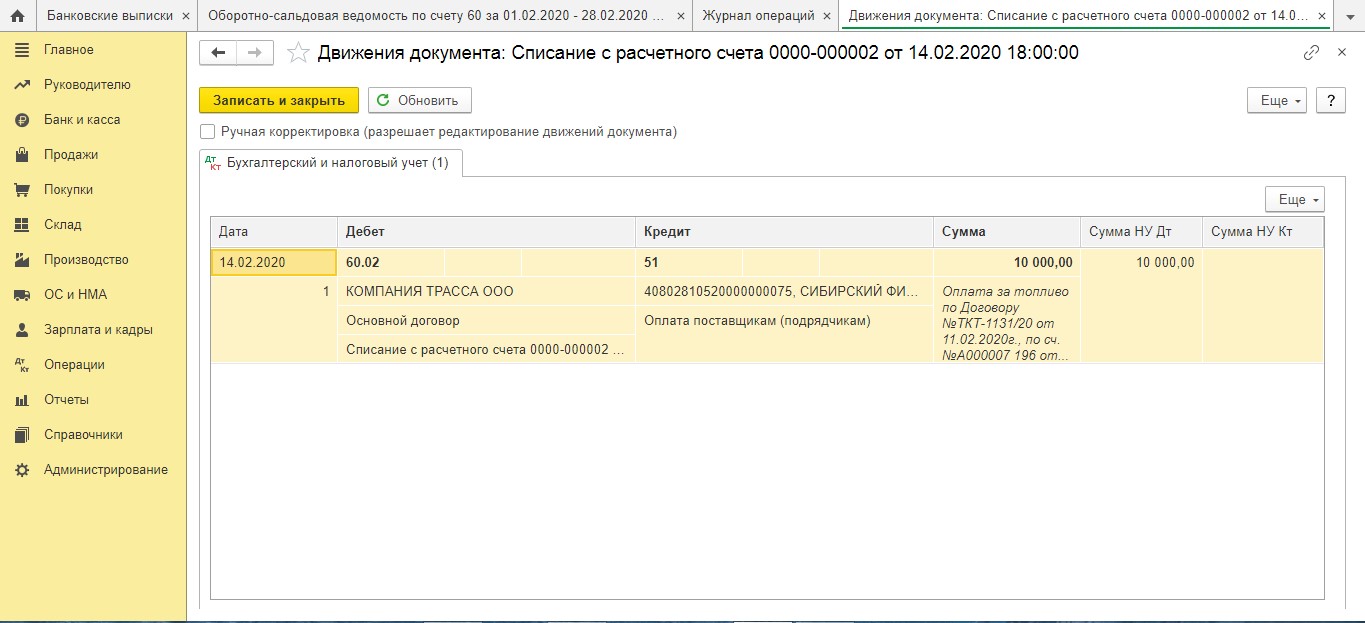Open the Еще dropdown above the table

tap(1295, 200)
